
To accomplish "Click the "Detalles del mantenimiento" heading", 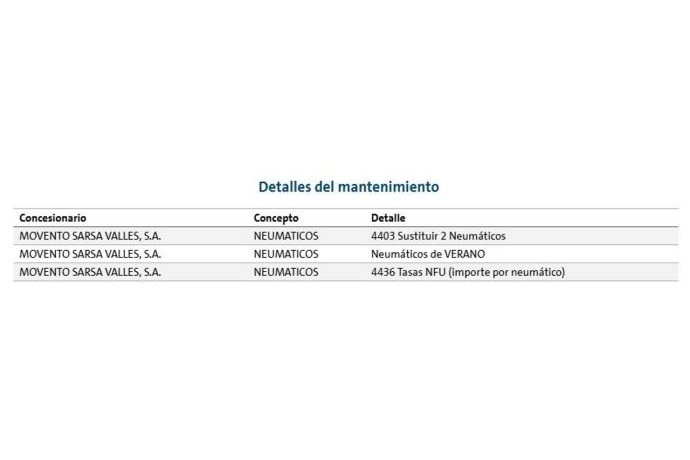I will tap(348, 187).
